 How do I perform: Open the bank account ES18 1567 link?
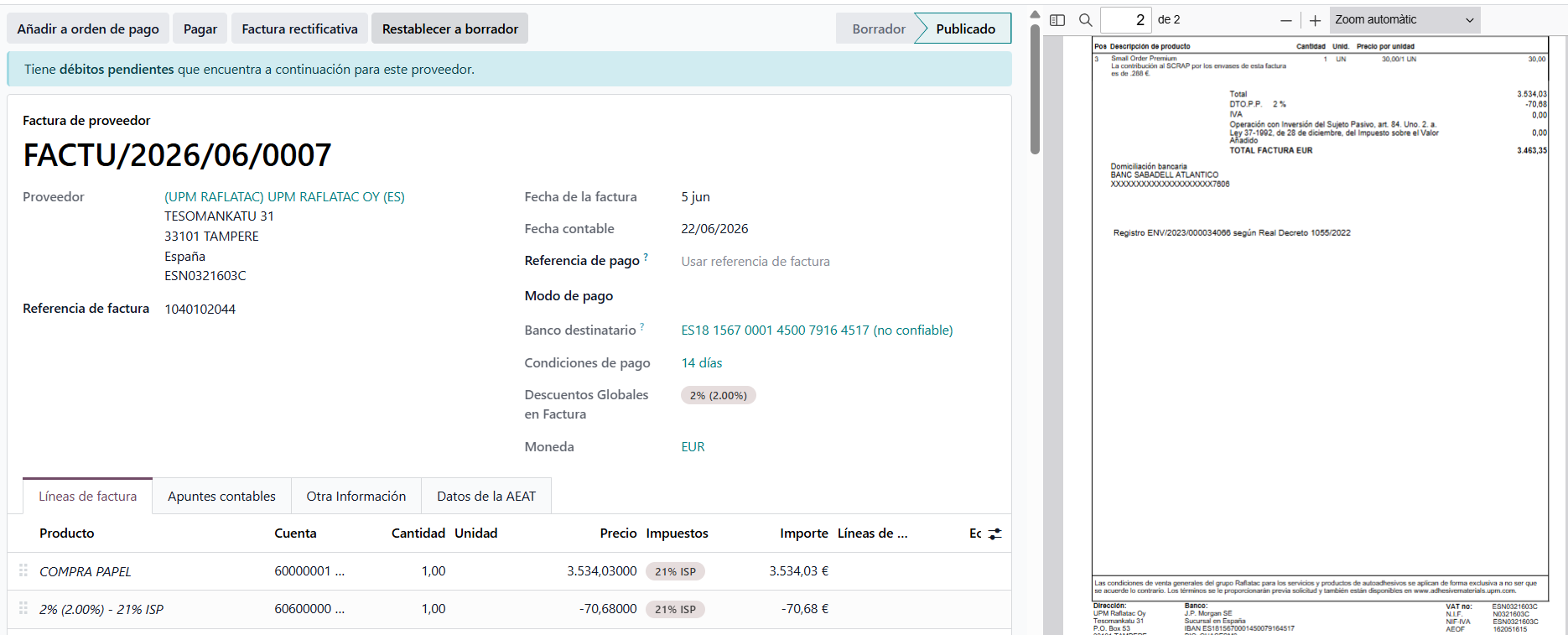[x=817, y=331]
